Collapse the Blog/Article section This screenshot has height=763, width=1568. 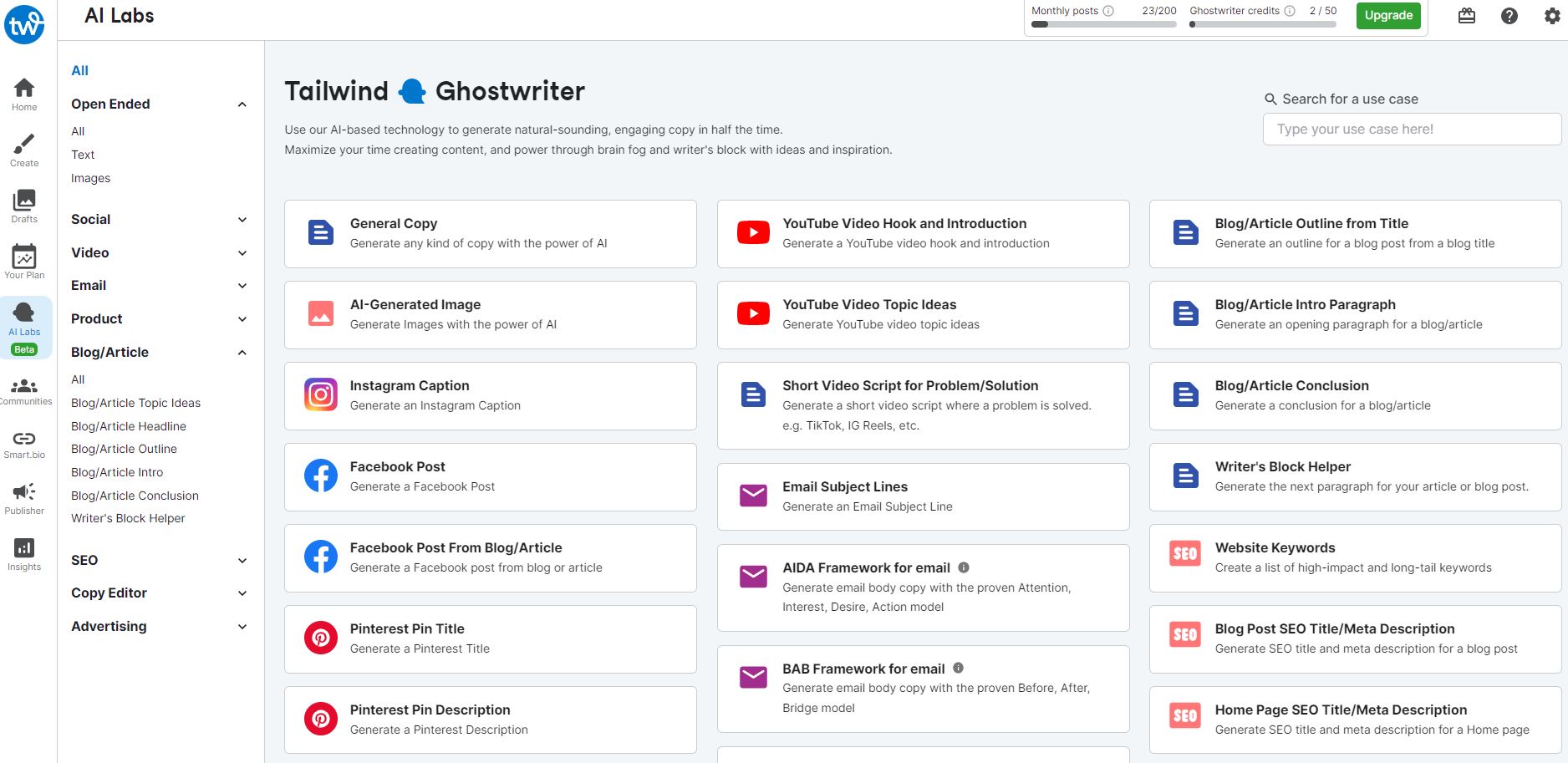click(x=242, y=353)
